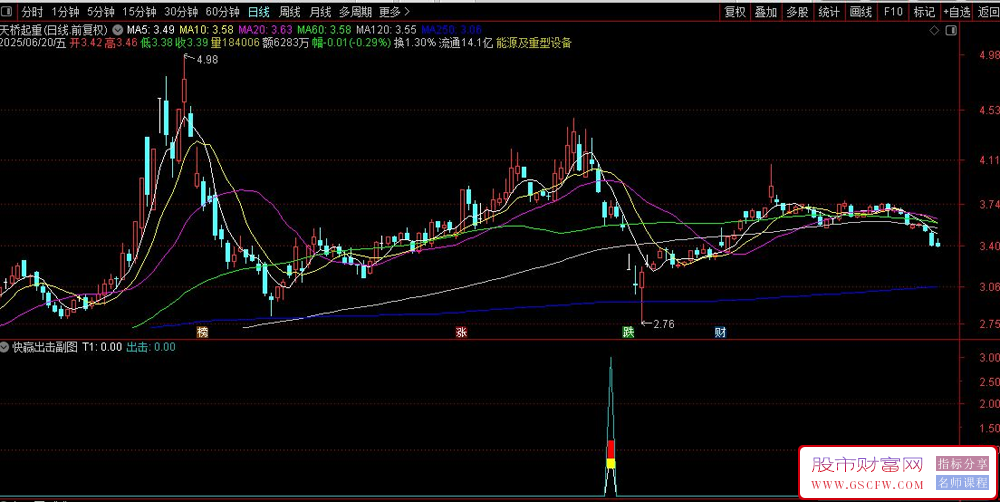
Task: Click the MA120: 3.55 label
Action: [386, 29]
